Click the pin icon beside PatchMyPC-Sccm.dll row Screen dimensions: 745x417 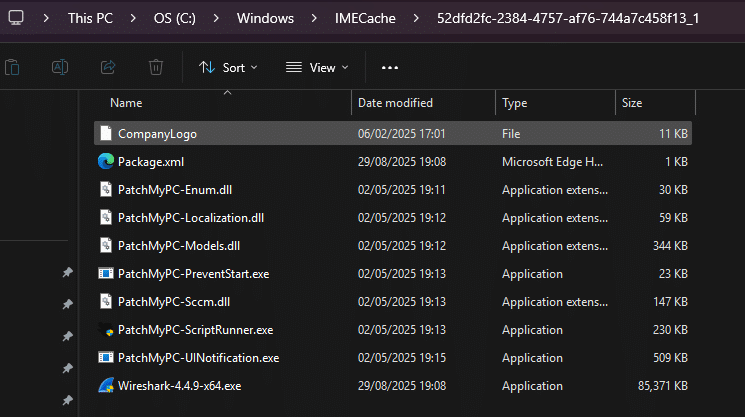point(67,304)
